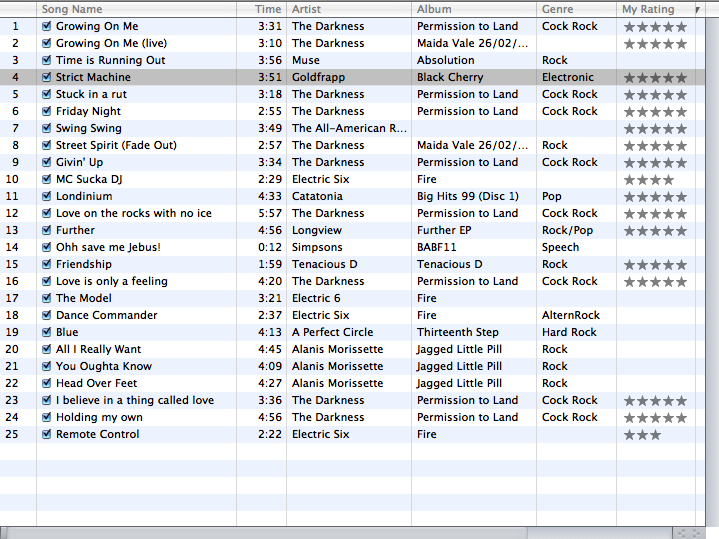Uncheck the You Oughta Know checkbox
The width and height of the screenshot is (719, 539).
point(46,366)
